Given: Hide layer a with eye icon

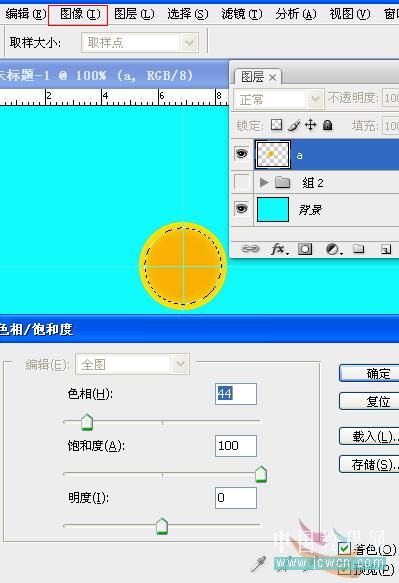Looking at the screenshot, I should pos(242,154).
